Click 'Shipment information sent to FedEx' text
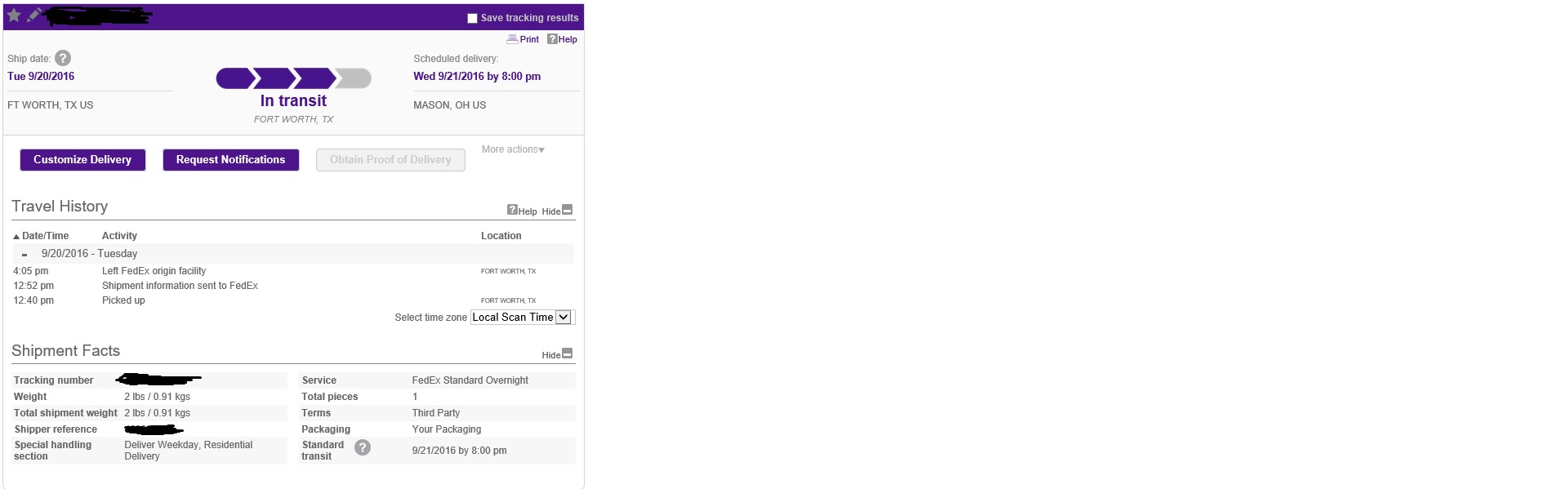1568x489 pixels. [180, 286]
